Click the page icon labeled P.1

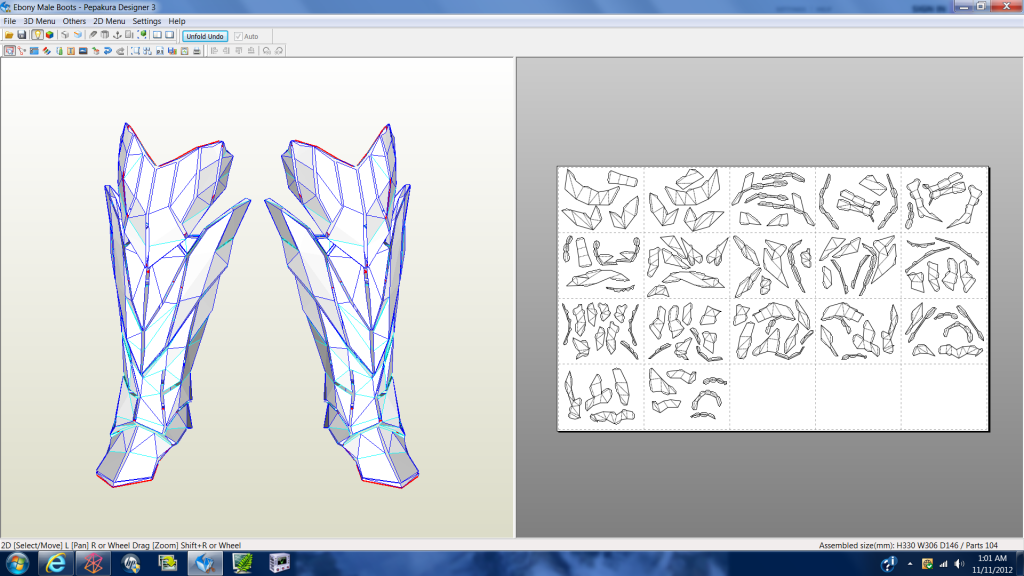coord(160,51)
